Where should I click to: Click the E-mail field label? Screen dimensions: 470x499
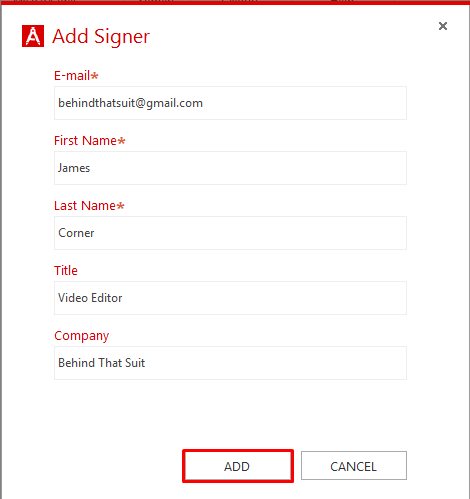pos(72,76)
